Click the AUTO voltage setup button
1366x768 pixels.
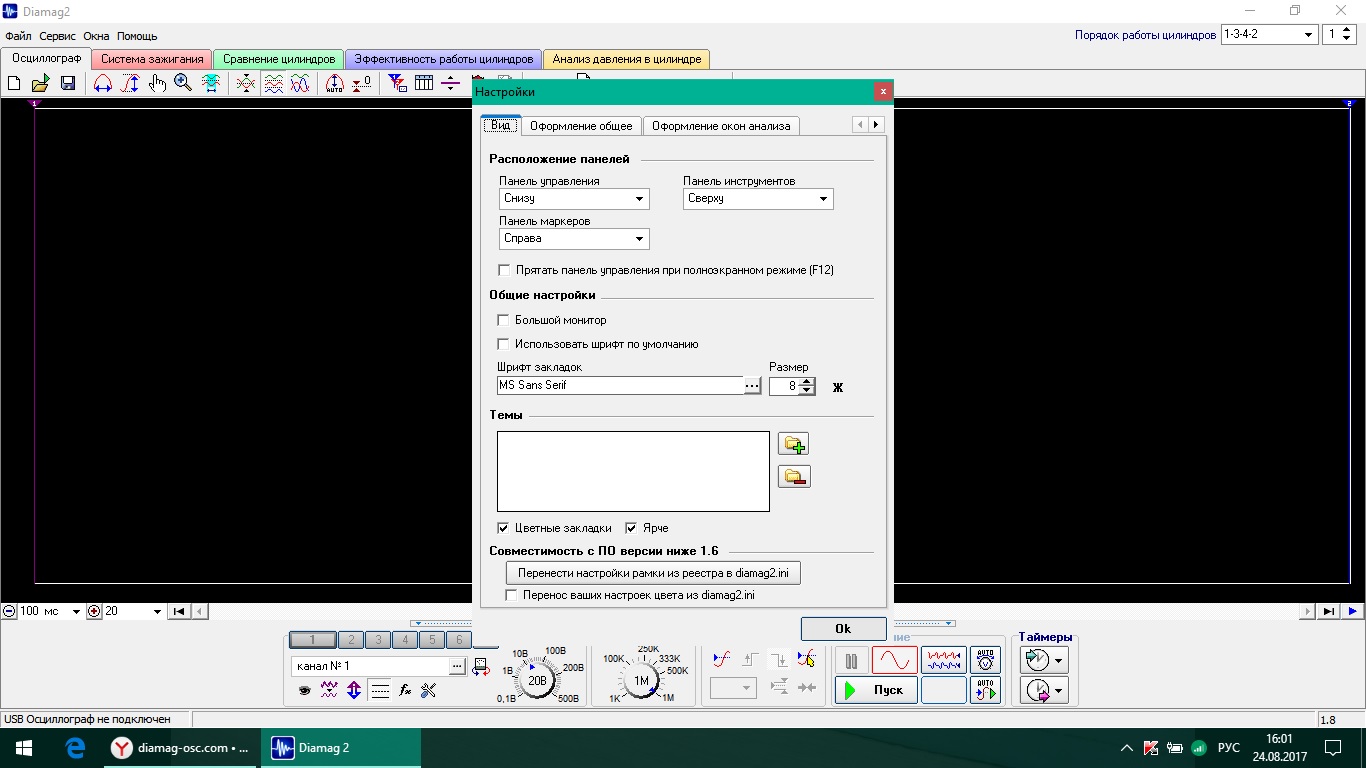(986, 660)
